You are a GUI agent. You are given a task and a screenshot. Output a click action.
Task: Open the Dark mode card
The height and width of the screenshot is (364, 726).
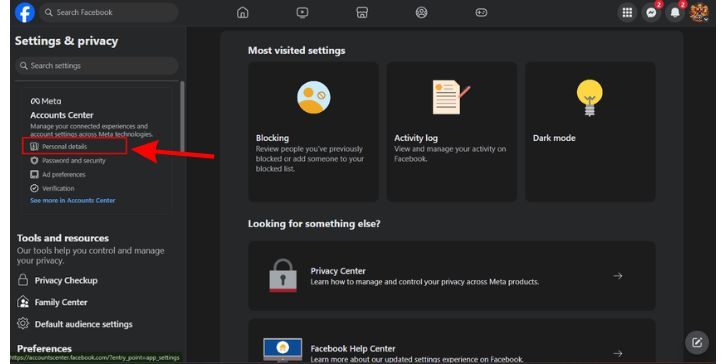pos(590,132)
